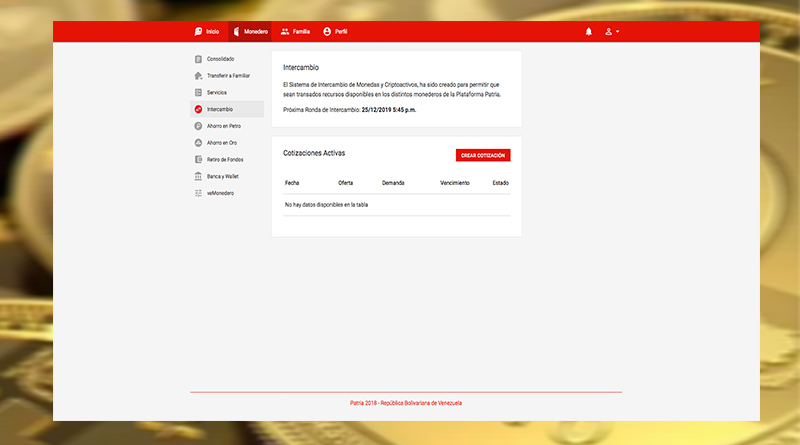Image resolution: width=800 pixels, height=445 pixels.
Task: Click the Servicios sidebar icon
Action: 198,92
